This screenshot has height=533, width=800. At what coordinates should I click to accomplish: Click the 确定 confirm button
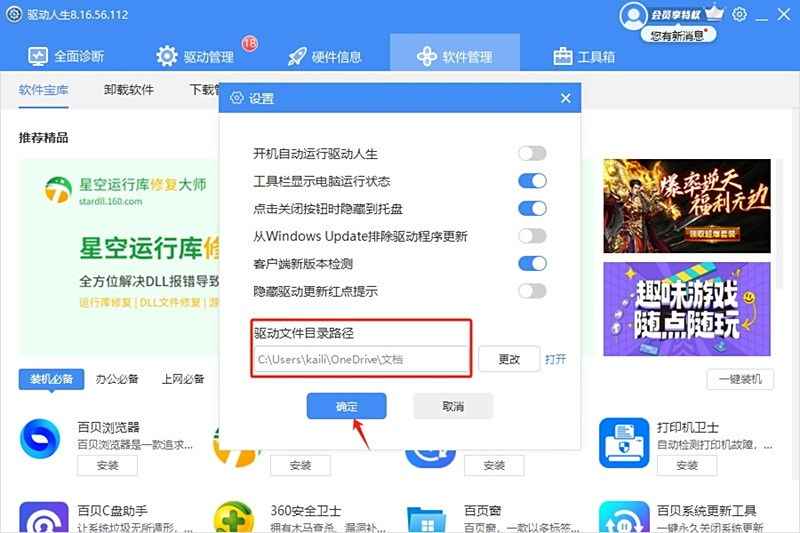point(346,406)
